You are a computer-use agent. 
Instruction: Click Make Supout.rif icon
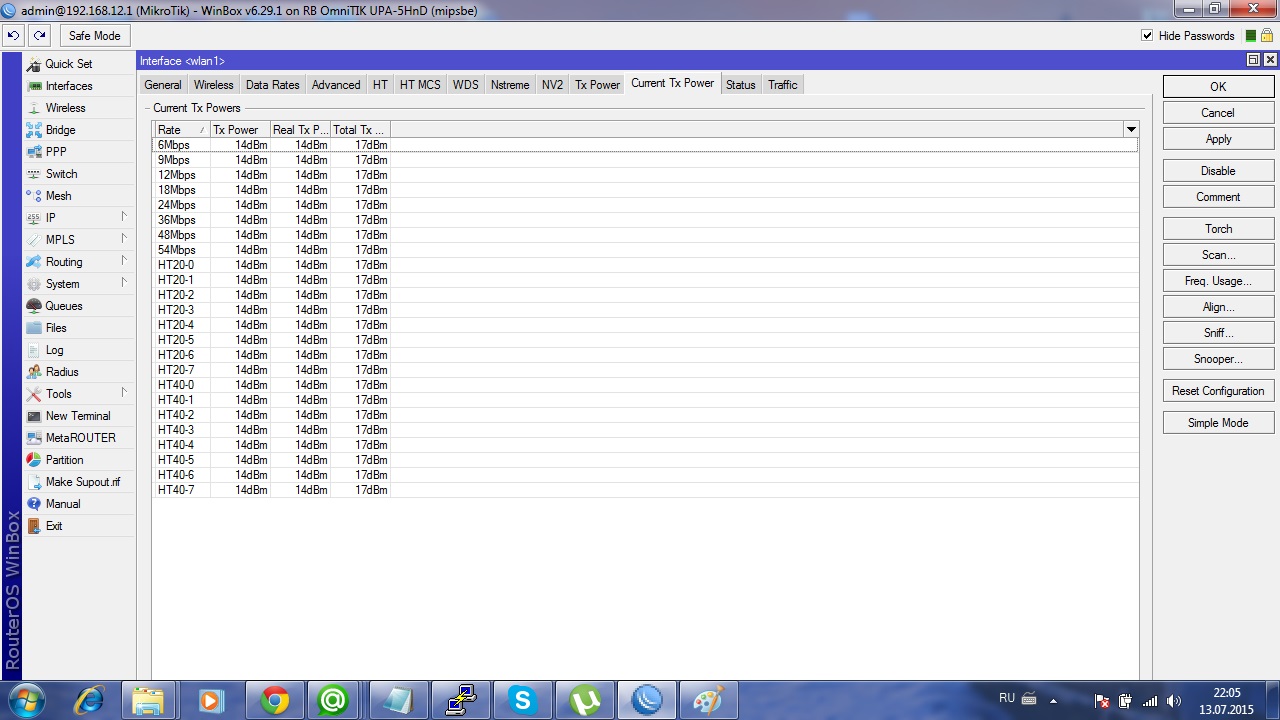click(34, 482)
